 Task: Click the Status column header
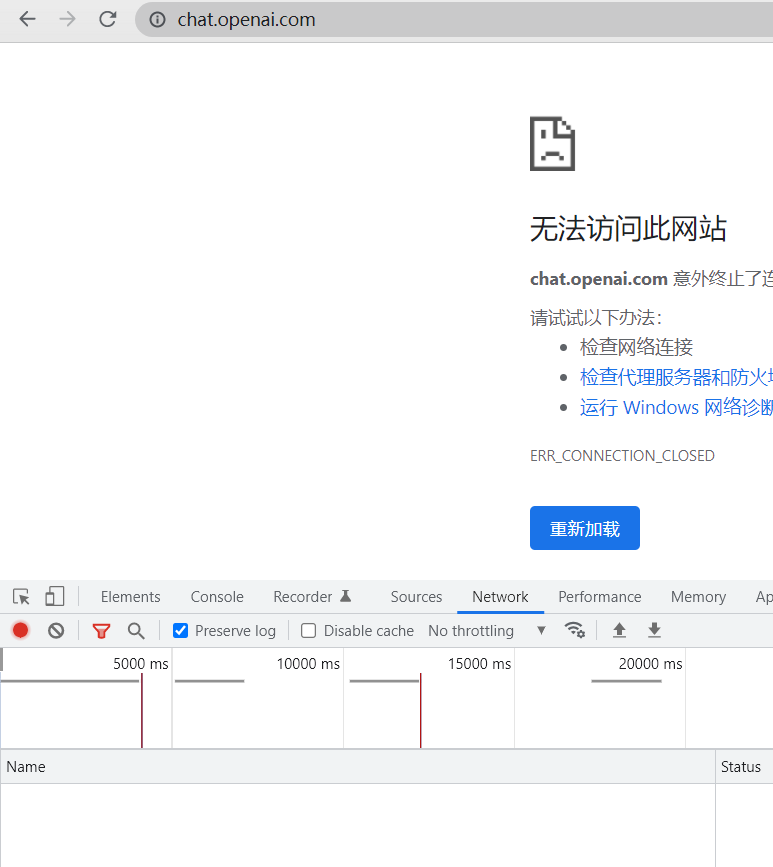tap(744, 767)
